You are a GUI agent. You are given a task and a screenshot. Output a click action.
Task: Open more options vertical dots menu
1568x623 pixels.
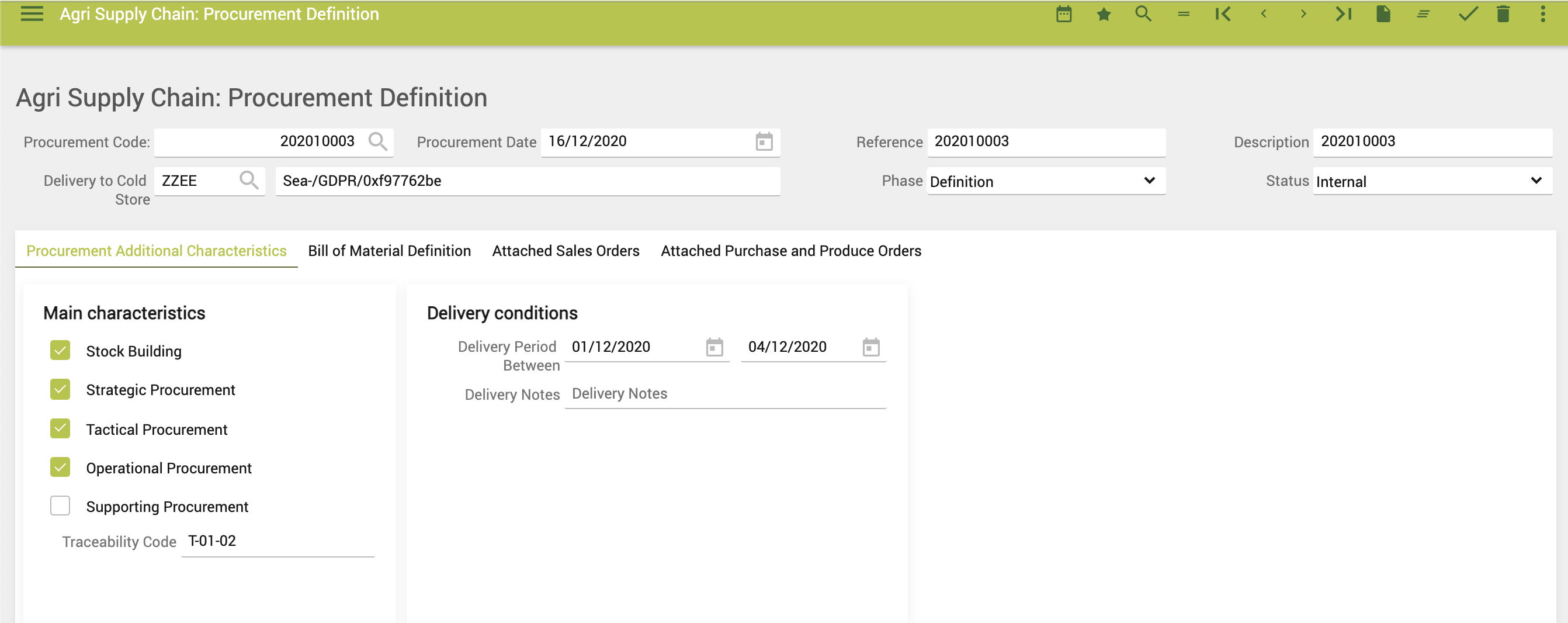(1542, 14)
